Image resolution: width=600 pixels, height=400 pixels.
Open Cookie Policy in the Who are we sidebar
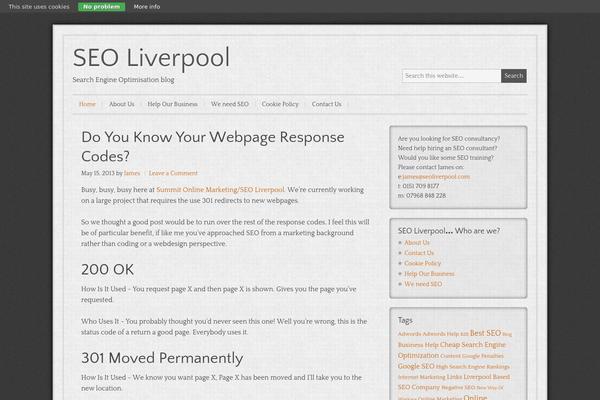pyautogui.click(x=423, y=263)
